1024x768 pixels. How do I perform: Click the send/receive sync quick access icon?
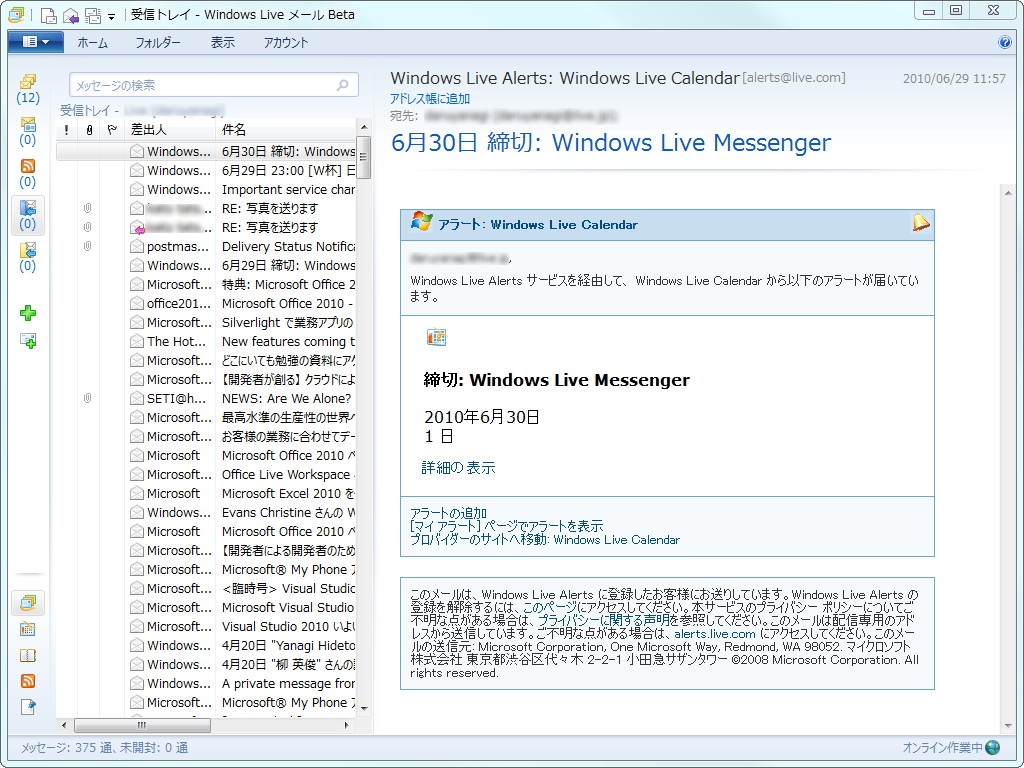coord(93,15)
